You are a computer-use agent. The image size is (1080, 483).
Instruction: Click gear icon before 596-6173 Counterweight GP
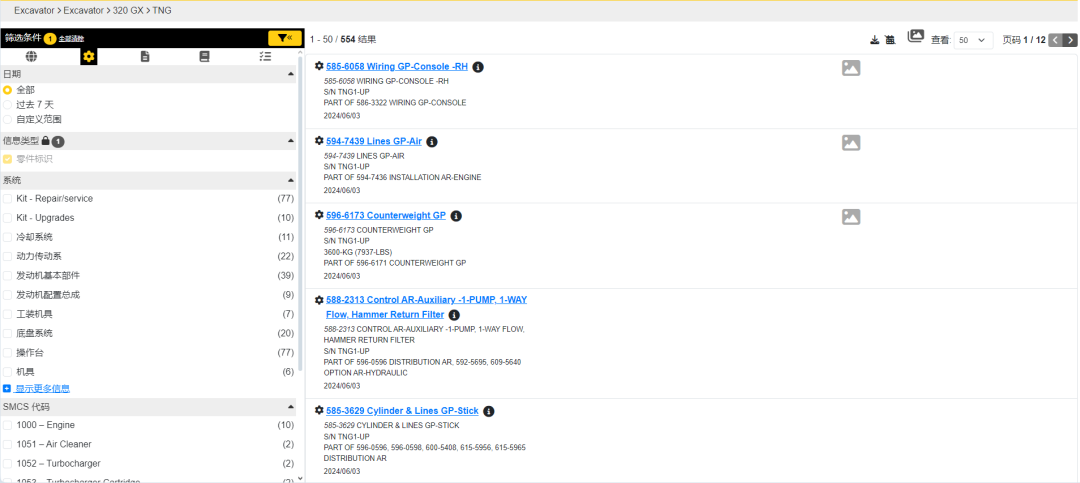[319, 215]
